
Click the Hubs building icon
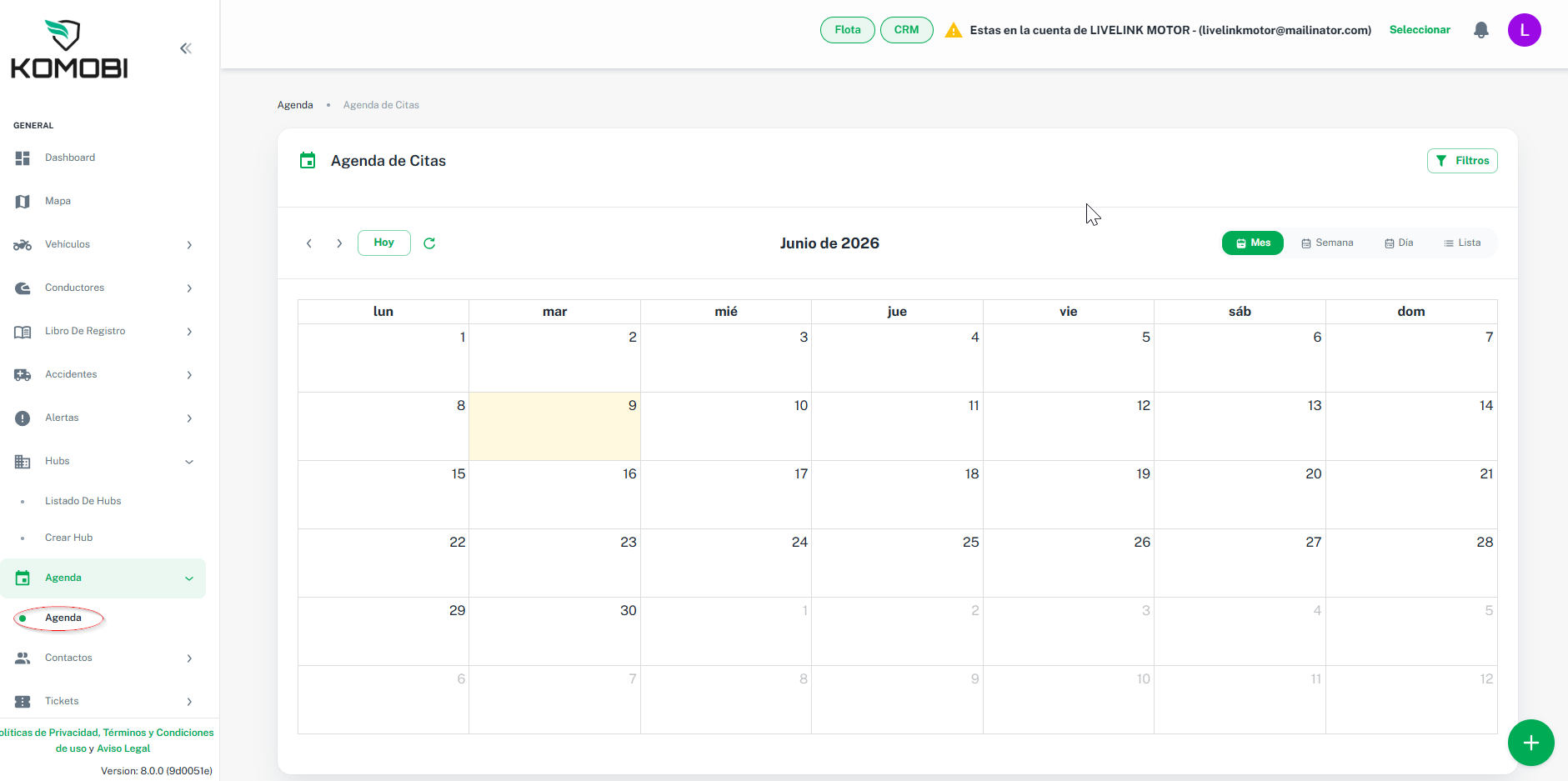coord(23,461)
